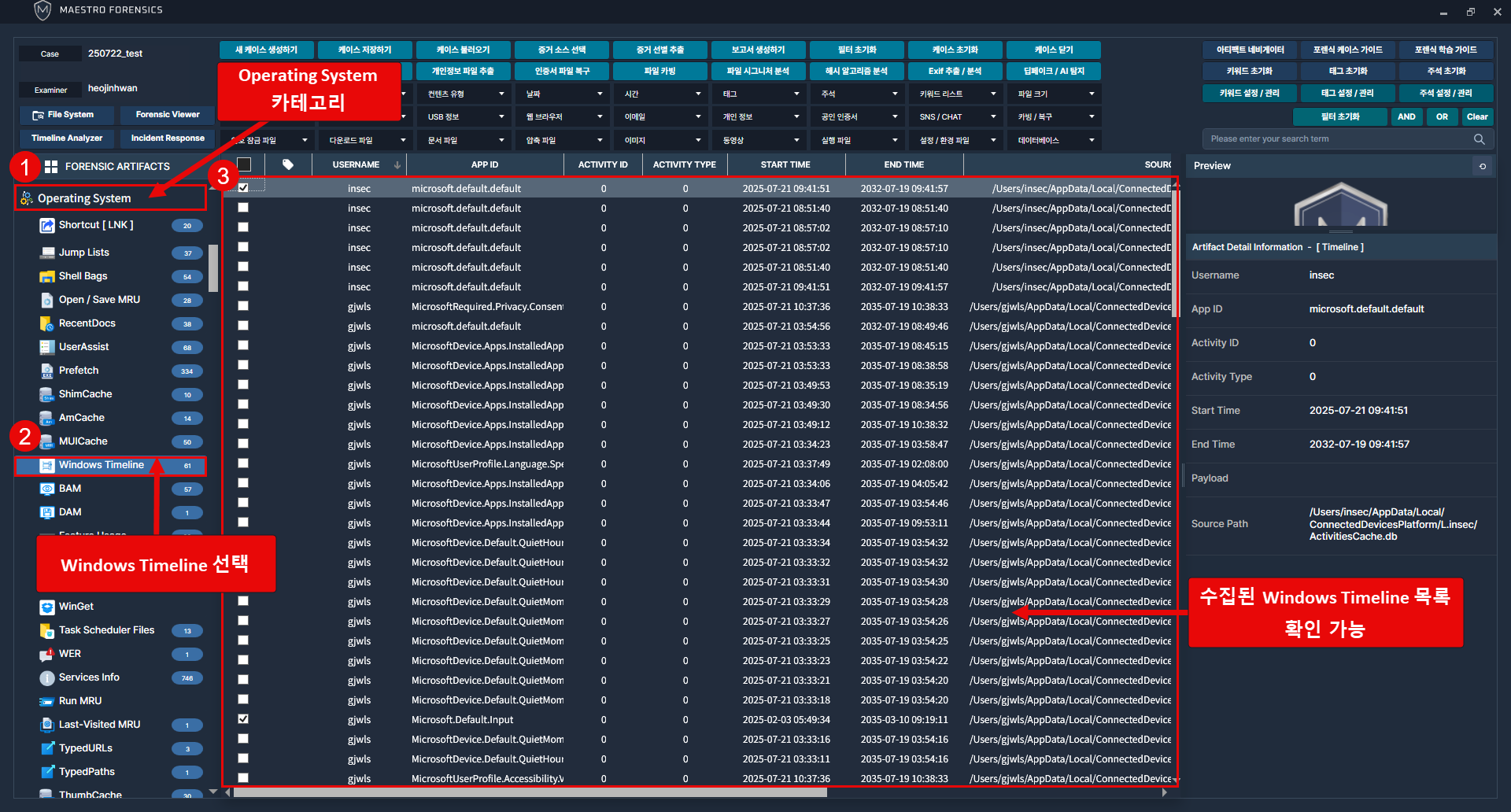This screenshot has height=812, width=1511.
Task: Open the Timeline Analyzer tab
Action: (x=67, y=138)
